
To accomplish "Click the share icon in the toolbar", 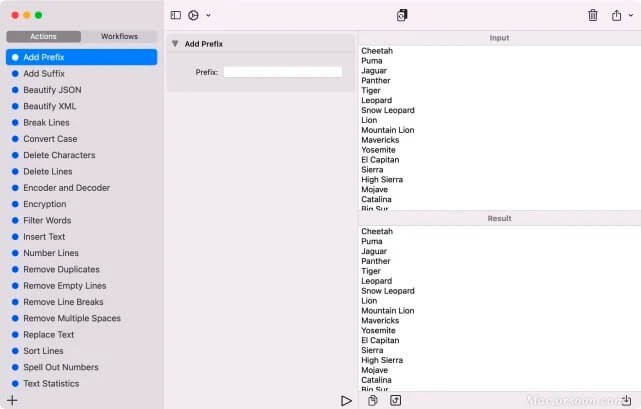I will [616, 16].
